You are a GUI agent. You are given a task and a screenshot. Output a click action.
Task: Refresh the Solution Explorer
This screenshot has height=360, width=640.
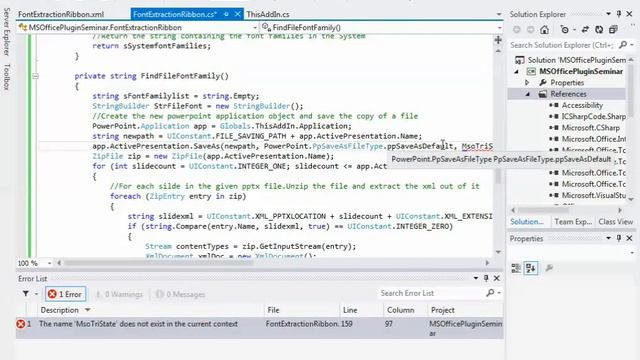[x=599, y=29]
